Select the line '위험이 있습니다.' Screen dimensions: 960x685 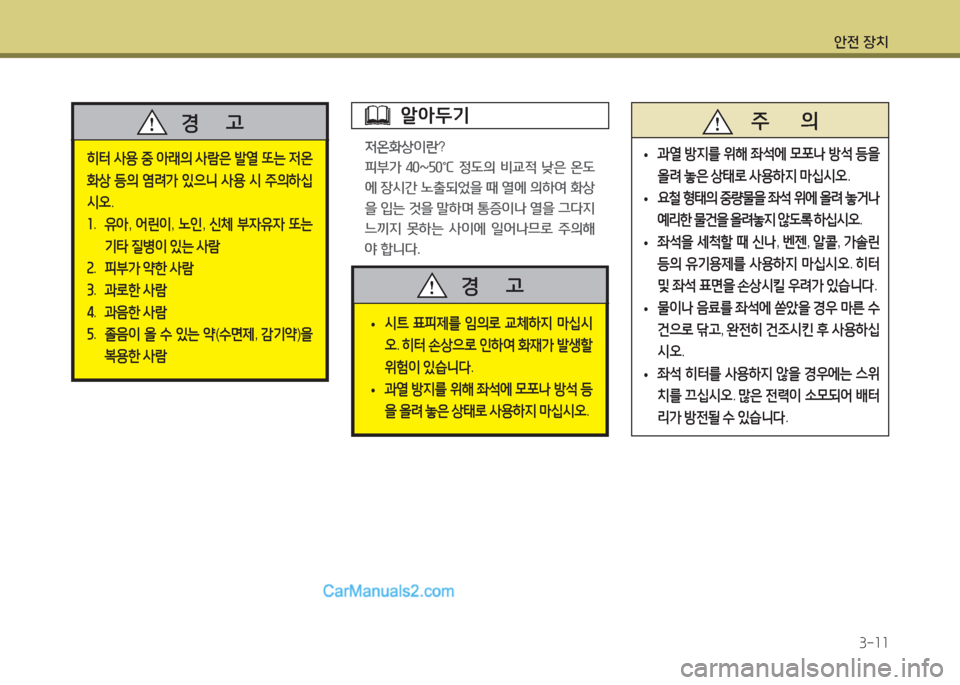[429, 367]
